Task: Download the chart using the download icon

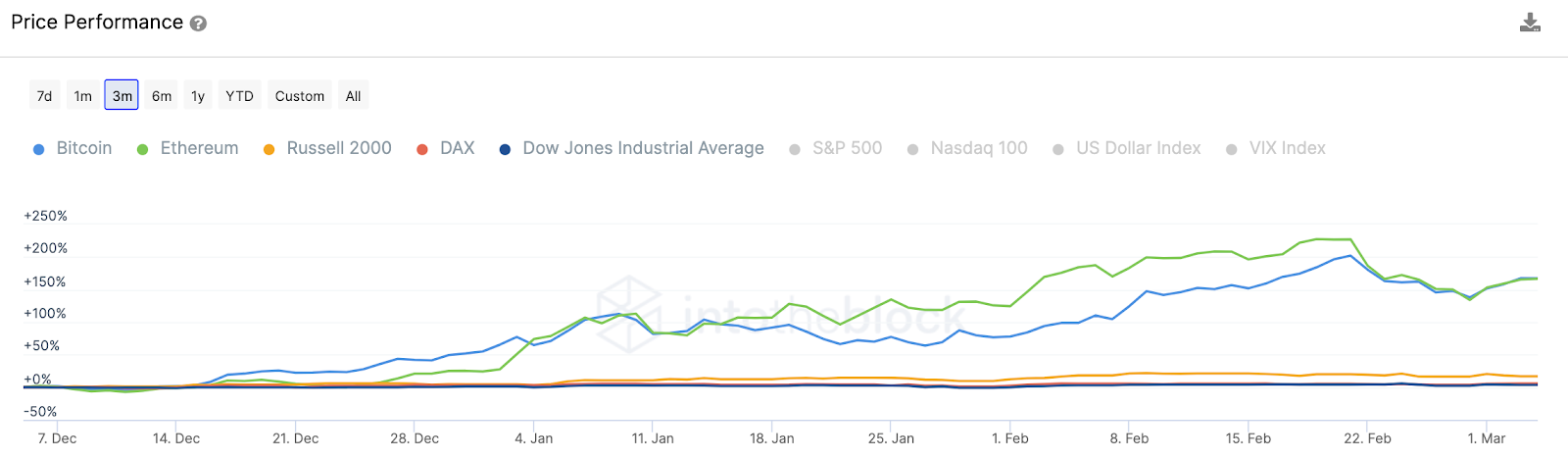Action: [x=1530, y=23]
